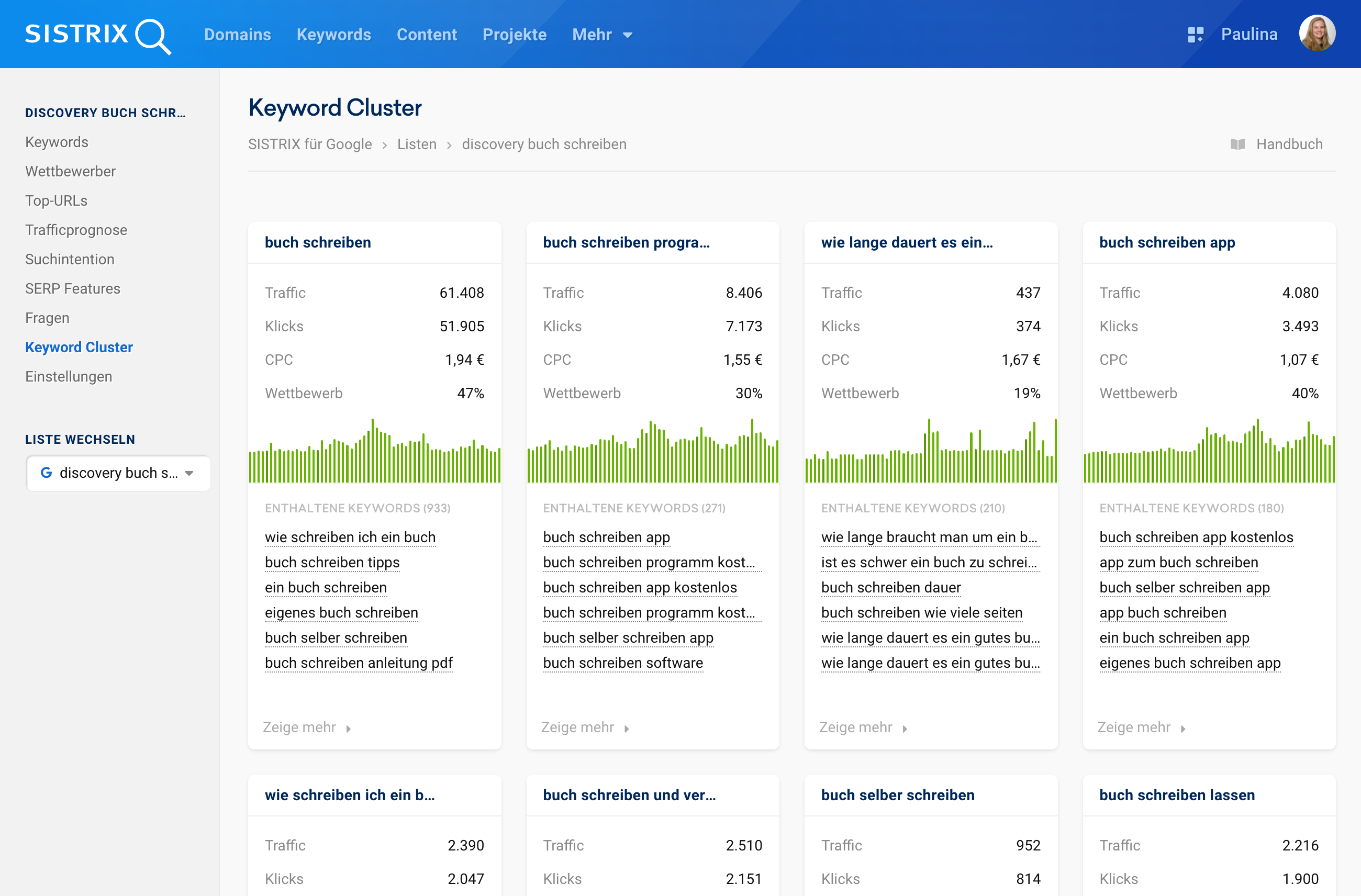Open Einstellungen in the sidebar
This screenshot has height=896, width=1361.
[x=69, y=376]
